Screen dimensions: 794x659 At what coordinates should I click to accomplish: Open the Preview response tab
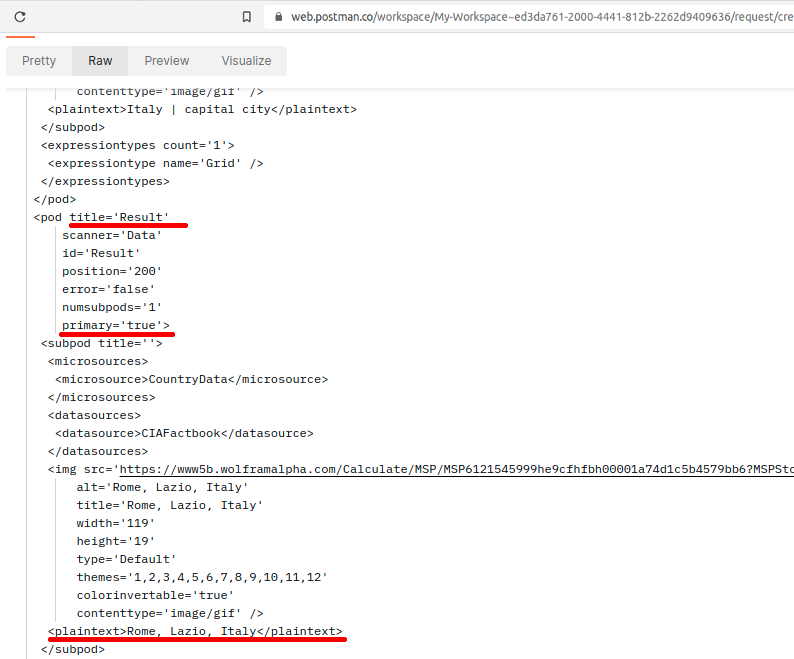tap(167, 61)
